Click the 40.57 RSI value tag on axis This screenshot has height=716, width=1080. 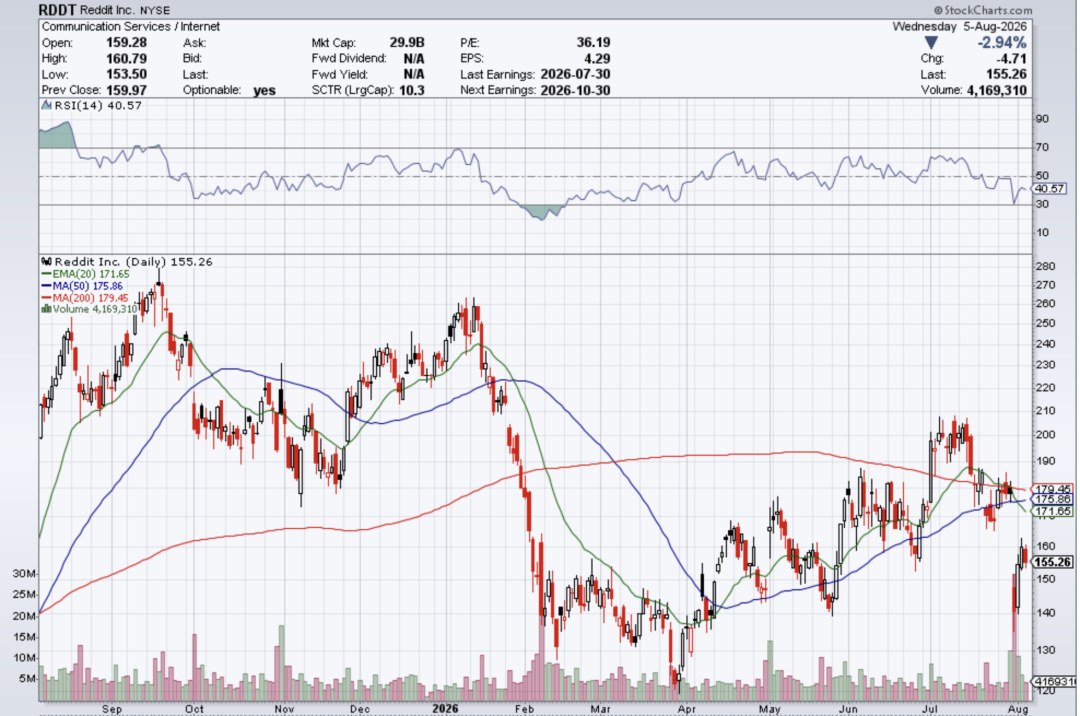(1050, 188)
